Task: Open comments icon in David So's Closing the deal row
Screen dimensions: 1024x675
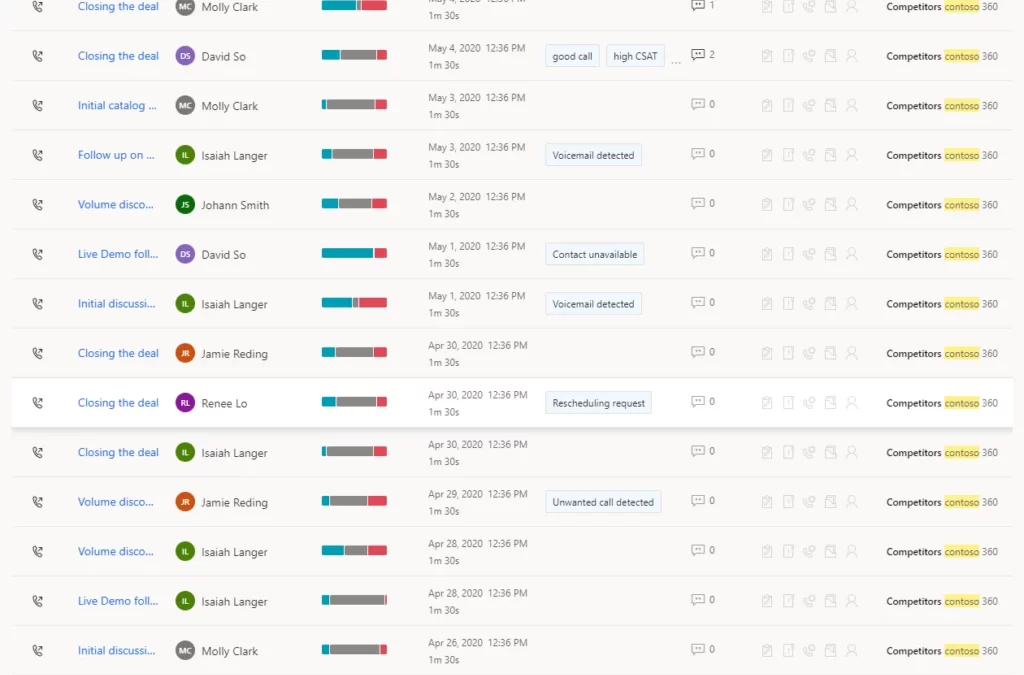Action: coord(698,55)
